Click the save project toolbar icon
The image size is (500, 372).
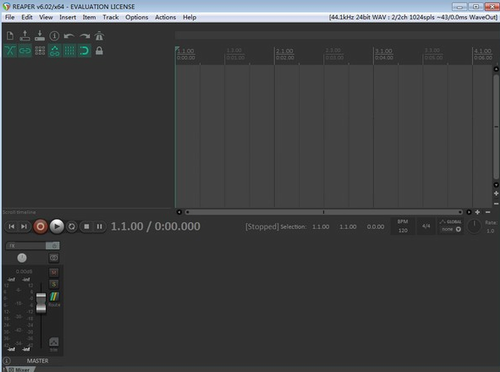[40, 36]
